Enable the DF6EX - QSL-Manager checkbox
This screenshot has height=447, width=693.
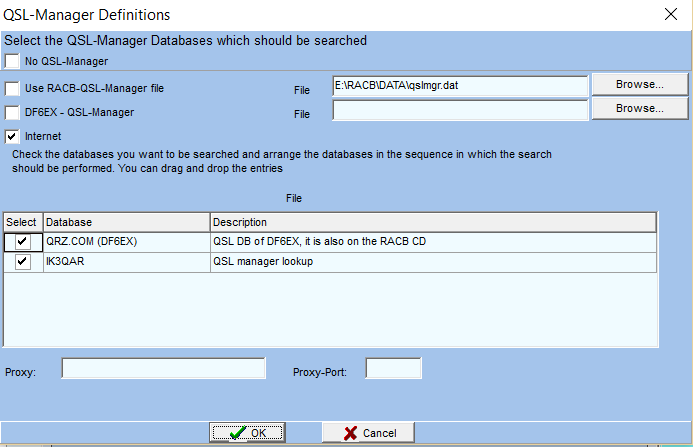[x=12, y=112]
